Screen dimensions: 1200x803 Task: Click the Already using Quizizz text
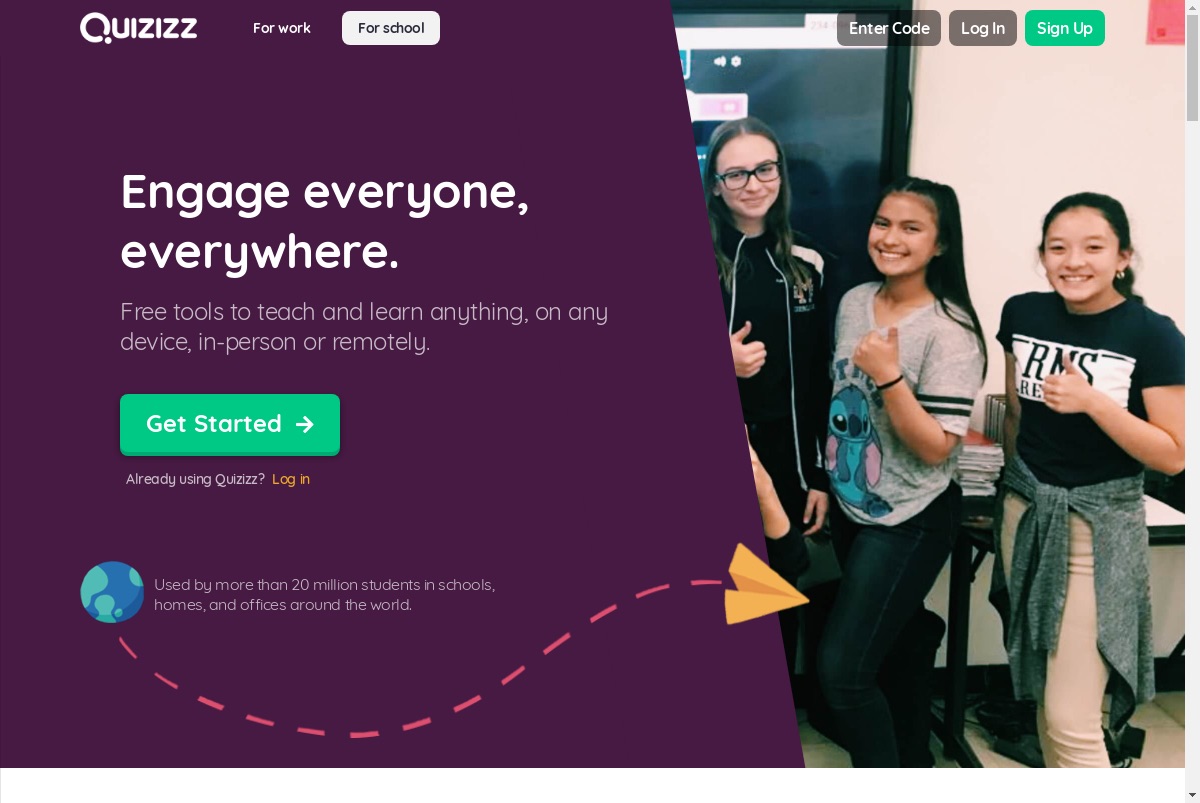pyautogui.click(x=195, y=479)
